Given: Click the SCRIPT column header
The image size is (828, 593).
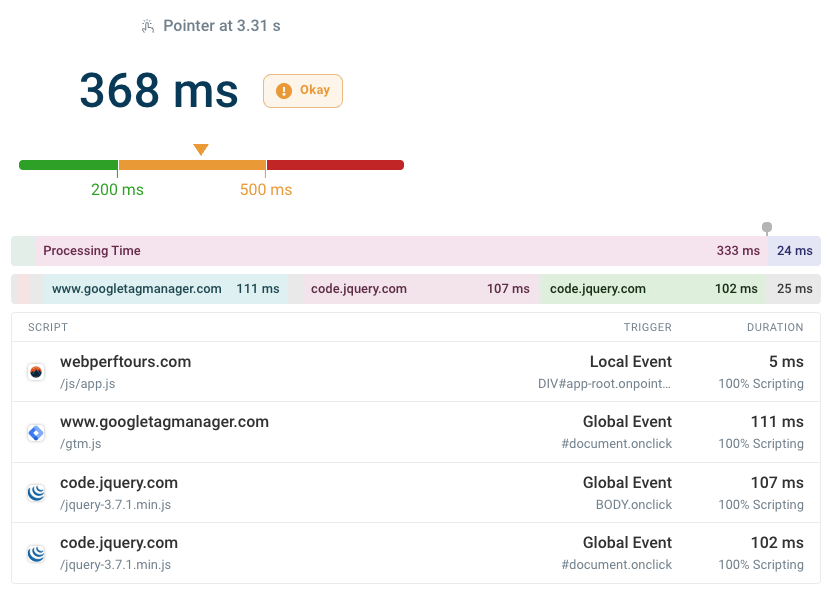Looking at the screenshot, I should [x=48, y=327].
